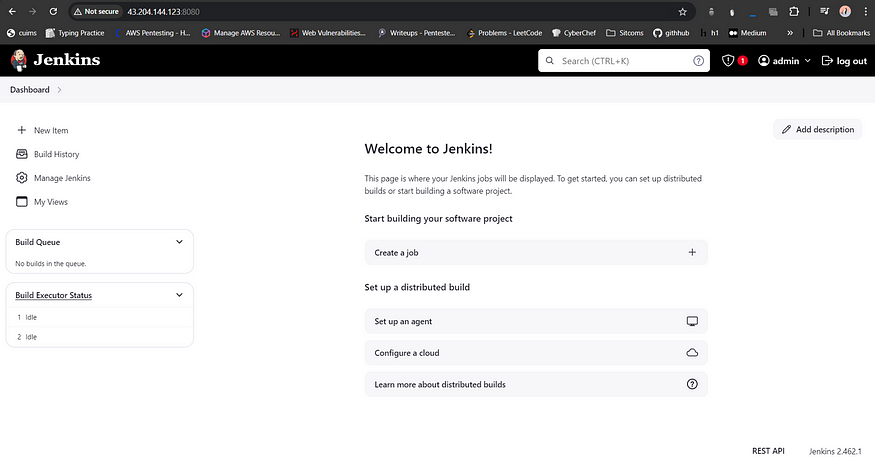
Task: Open Chrome three-dot menu
Action: pyautogui.click(x=866, y=11)
